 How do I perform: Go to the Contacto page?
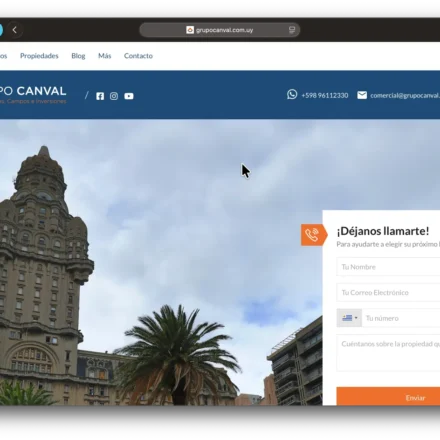[138, 56]
